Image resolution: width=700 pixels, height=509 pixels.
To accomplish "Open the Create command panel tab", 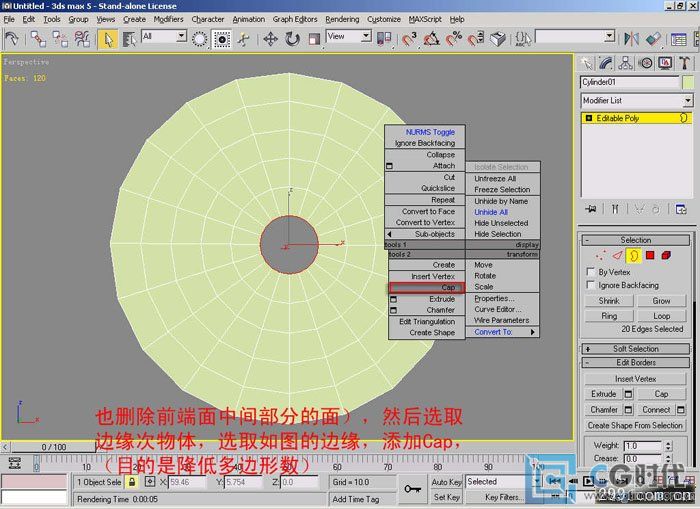I will click(587, 63).
